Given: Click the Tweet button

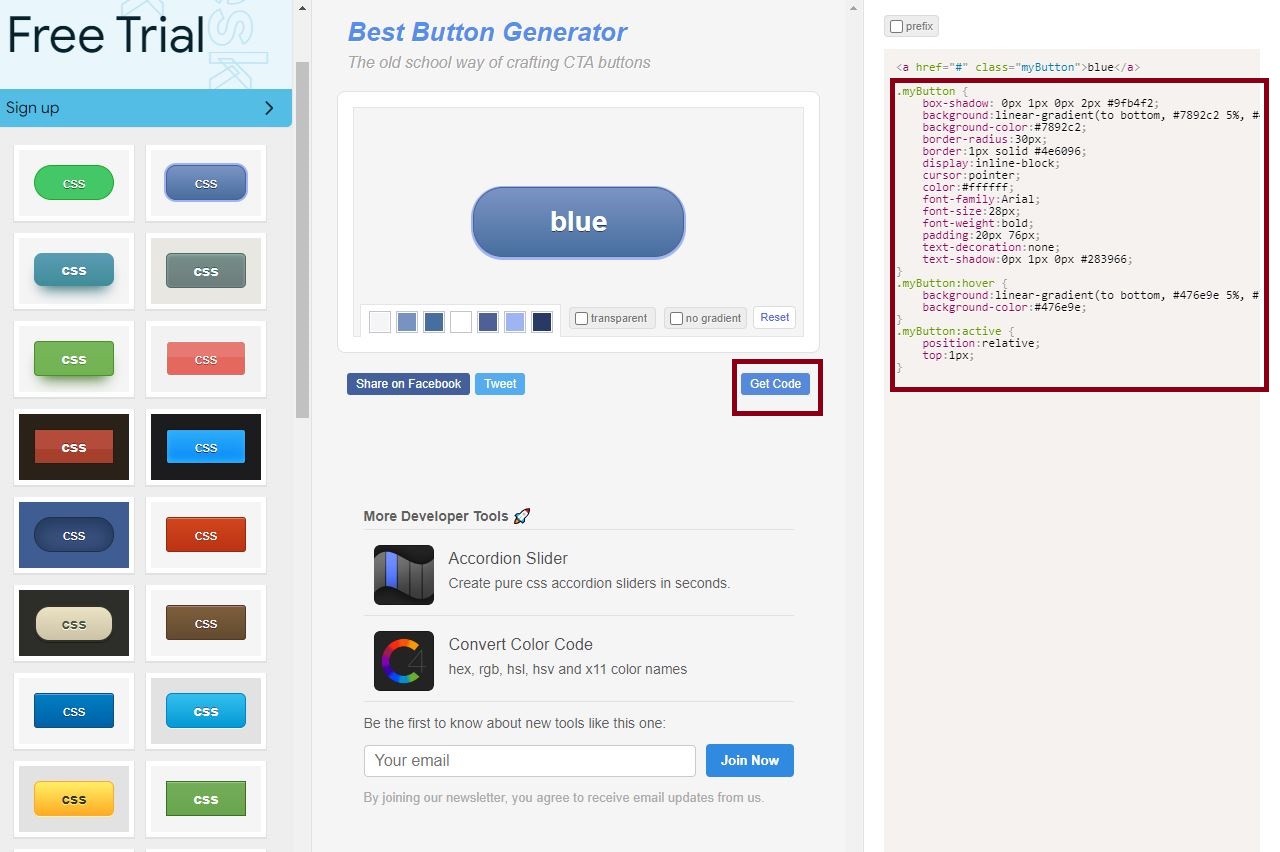Looking at the screenshot, I should (x=500, y=384).
